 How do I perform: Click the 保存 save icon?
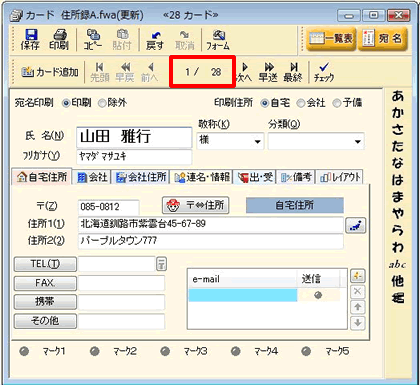tap(30, 39)
